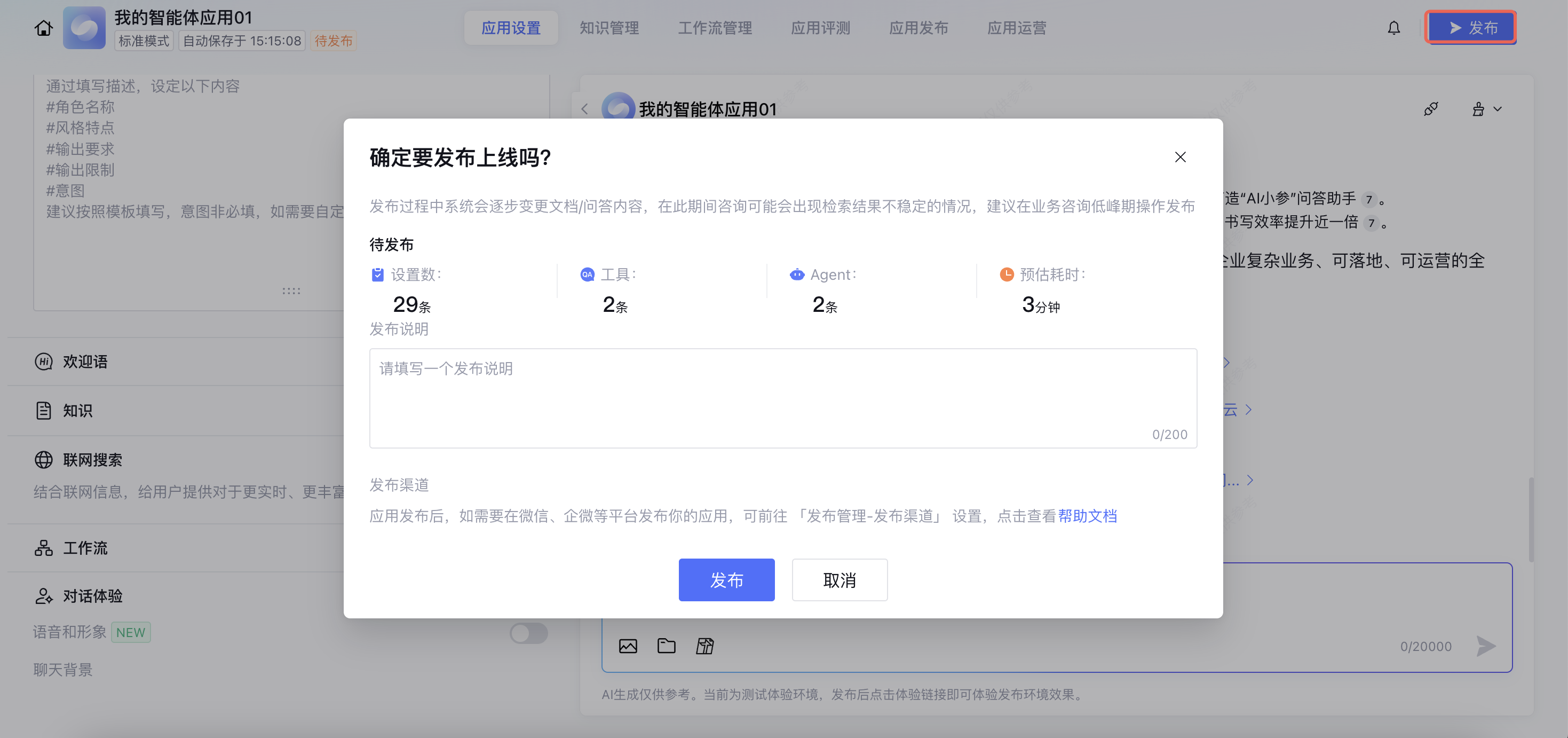Click the home icon
The width and height of the screenshot is (1568, 738).
click(x=43, y=28)
